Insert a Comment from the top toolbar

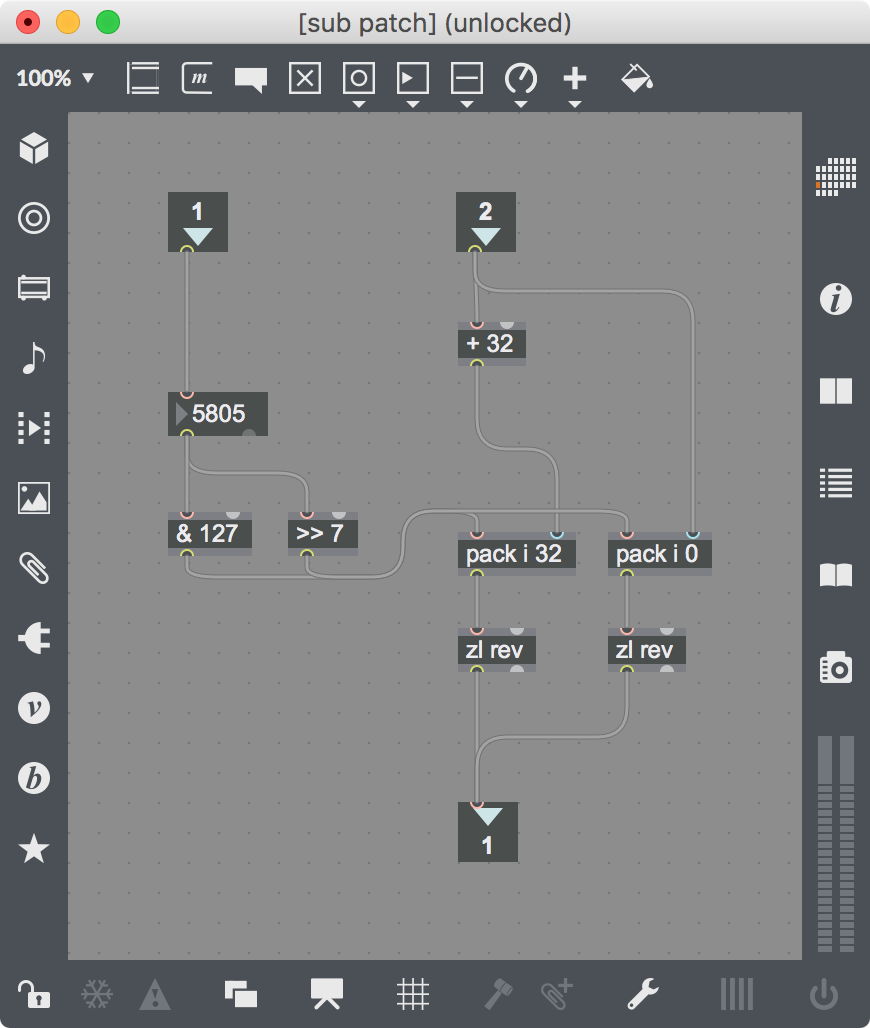pos(250,78)
